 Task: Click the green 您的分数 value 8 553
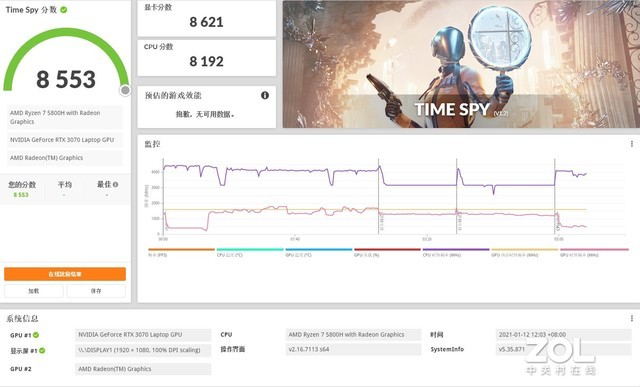pyautogui.click(x=21, y=195)
